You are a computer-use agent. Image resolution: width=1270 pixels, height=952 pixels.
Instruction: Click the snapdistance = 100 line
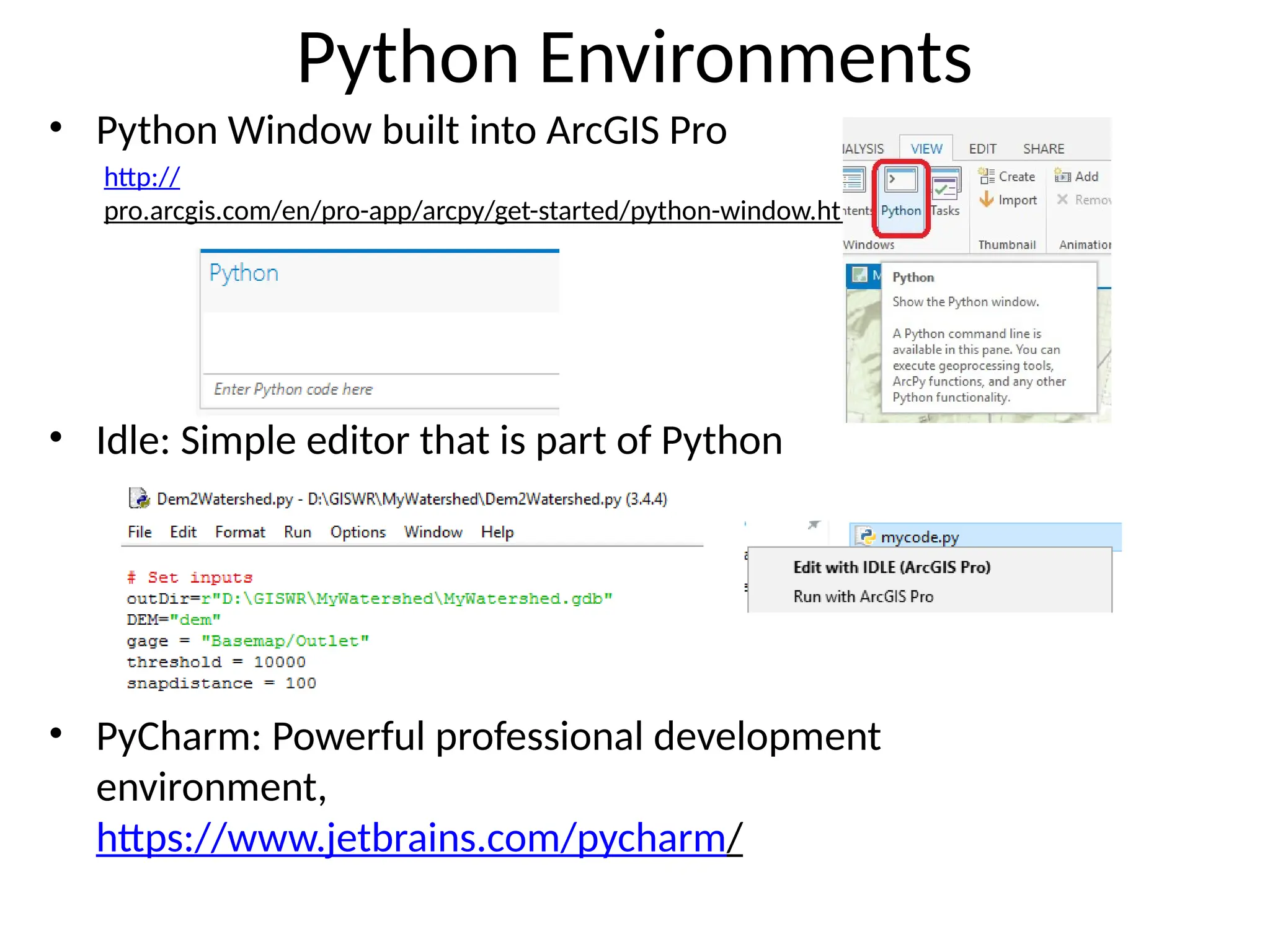click(x=221, y=683)
